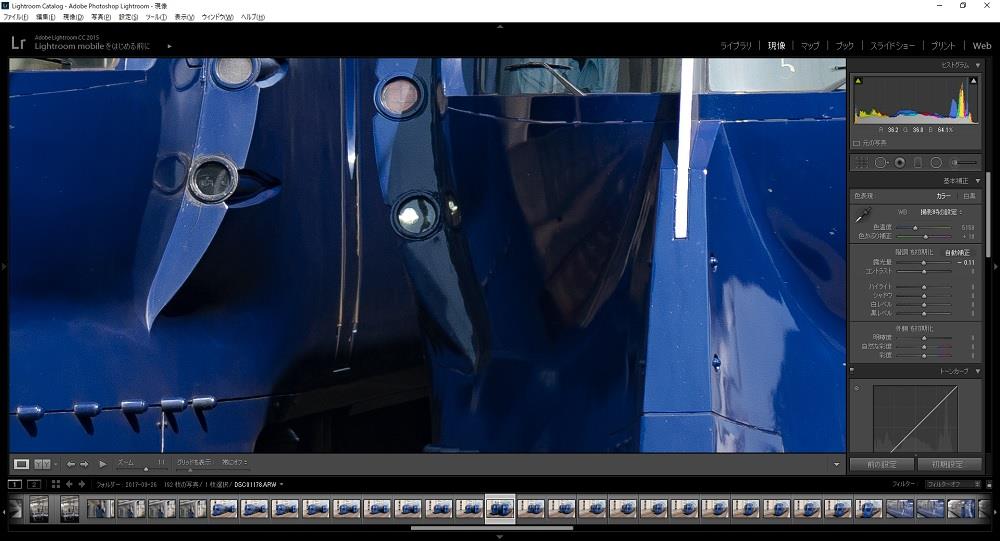Viewport: 1000px width, 541px height.
Task: Select the graduated filter tool
Action: click(918, 163)
